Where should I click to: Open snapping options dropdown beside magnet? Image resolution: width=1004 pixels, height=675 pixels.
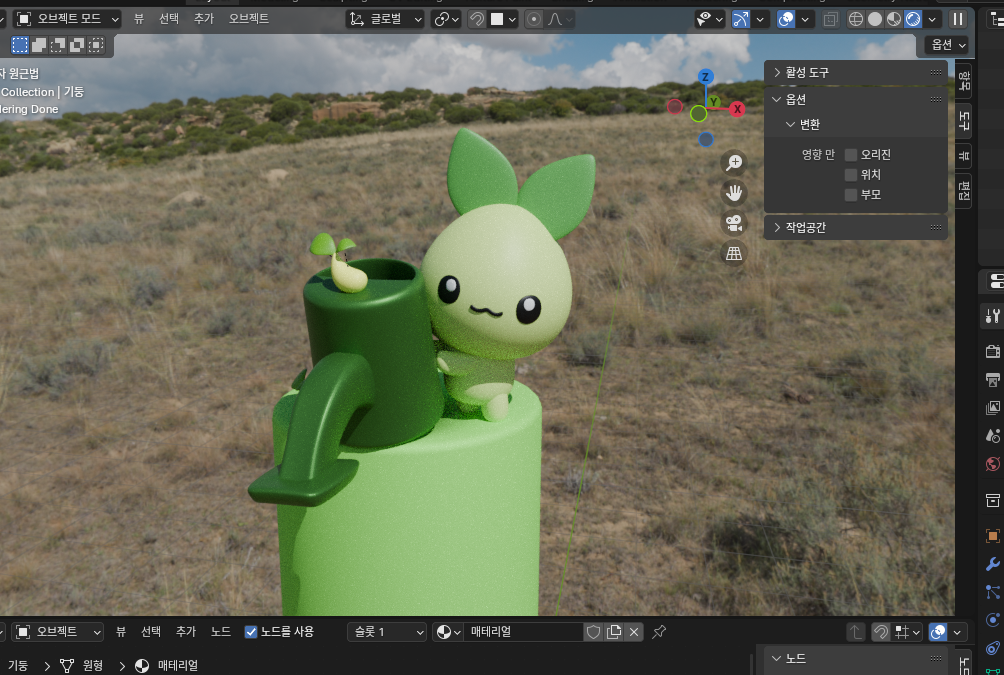coord(504,19)
